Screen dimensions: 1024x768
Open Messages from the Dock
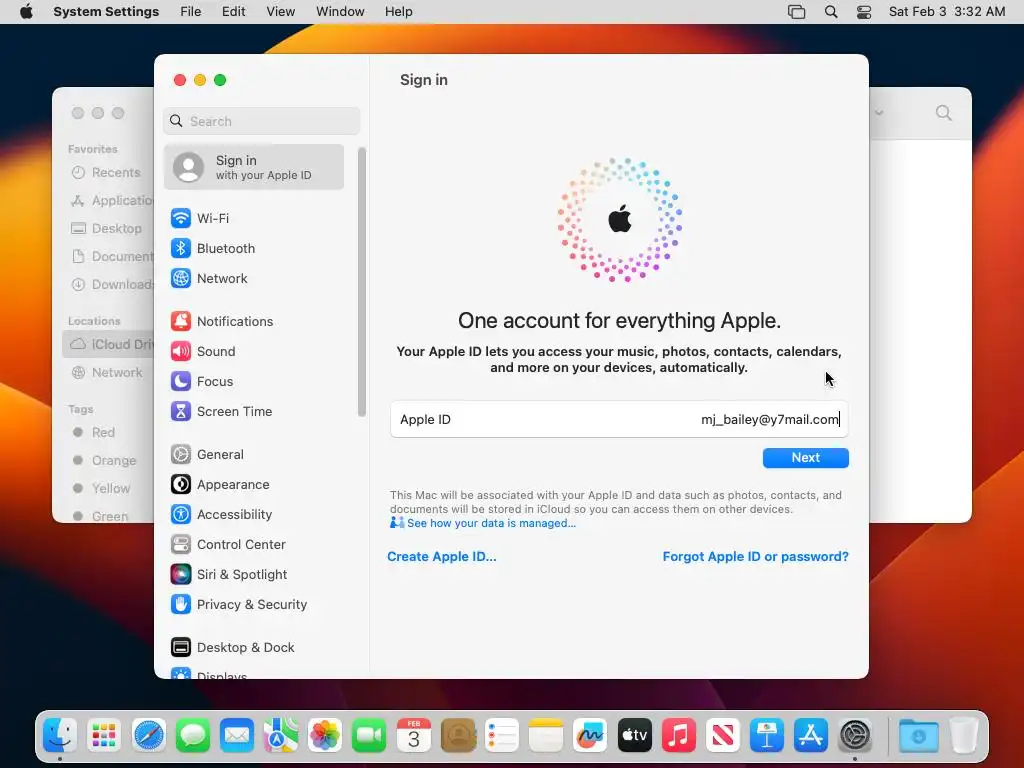[x=193, y=736]
